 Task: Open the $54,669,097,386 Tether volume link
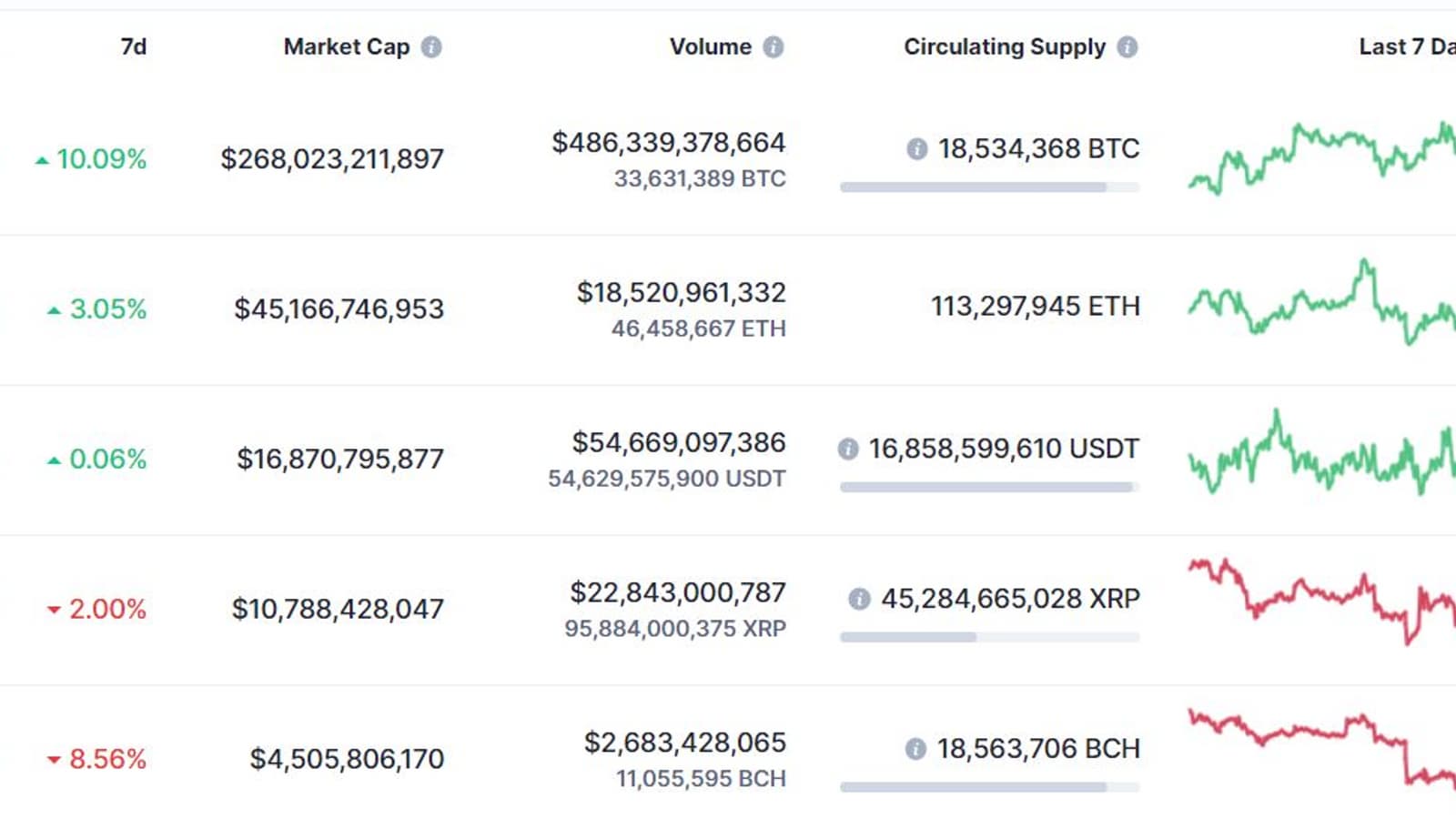(x=678, y=443)
